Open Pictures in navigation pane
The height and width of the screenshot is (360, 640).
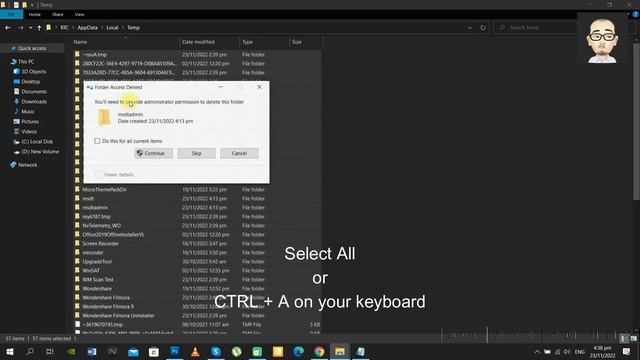[x=30, y=122]
